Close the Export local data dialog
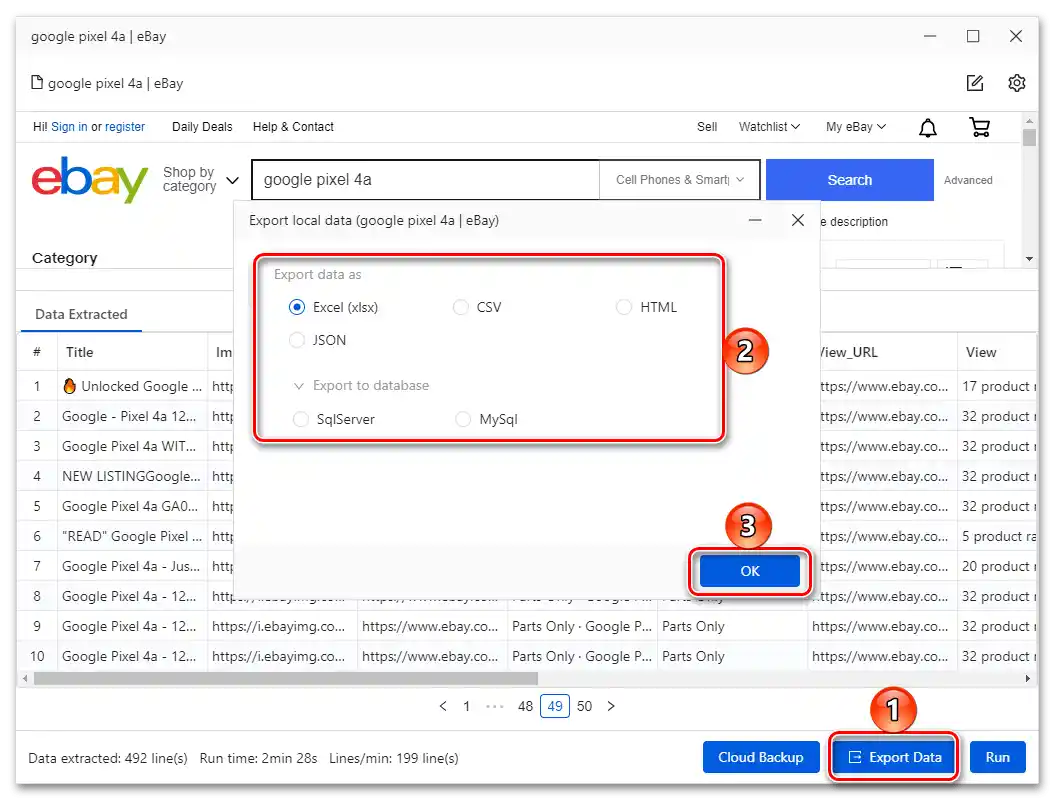The image size is (1055, 800). 798,220
